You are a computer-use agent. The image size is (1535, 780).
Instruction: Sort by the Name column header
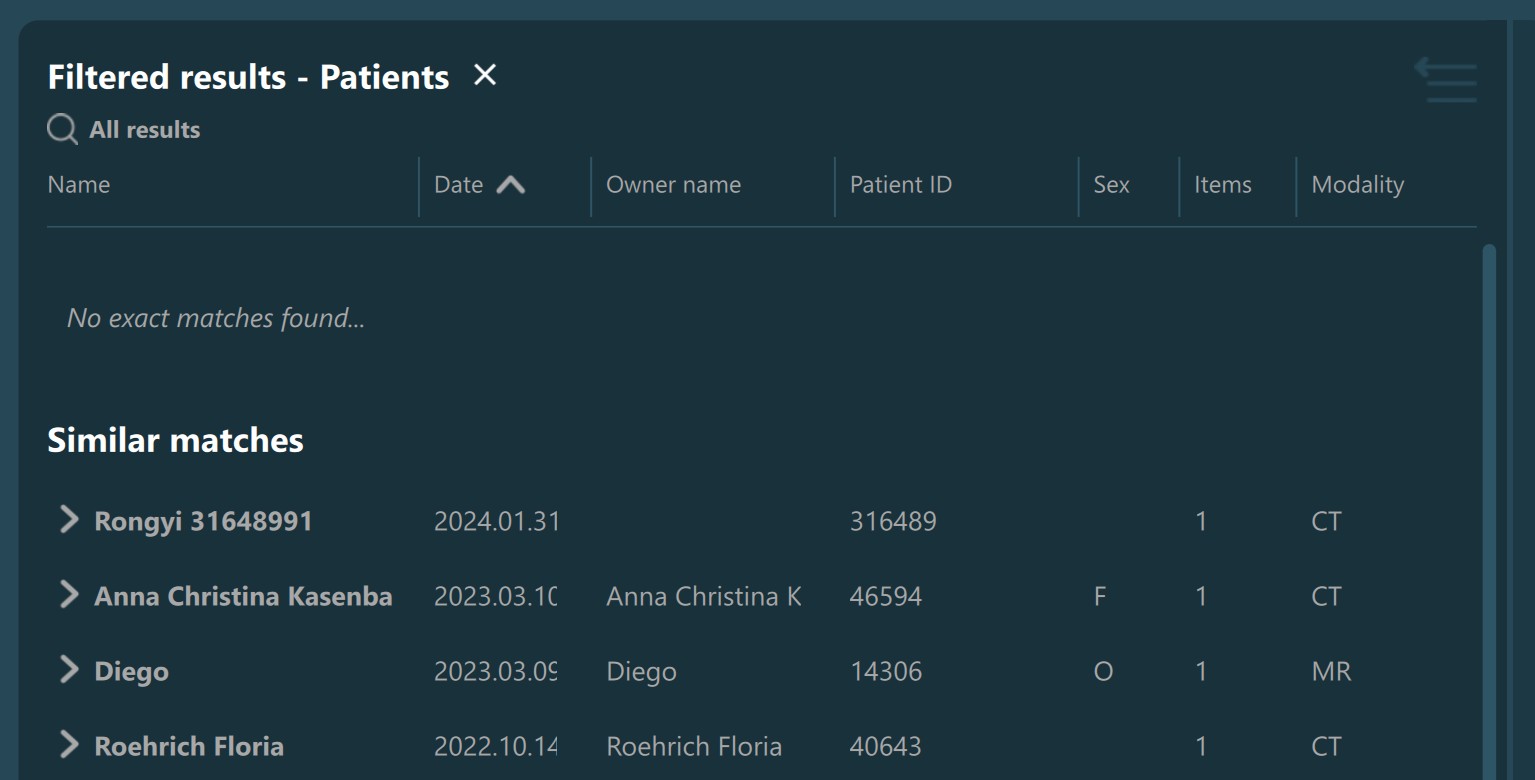[79, 185]
